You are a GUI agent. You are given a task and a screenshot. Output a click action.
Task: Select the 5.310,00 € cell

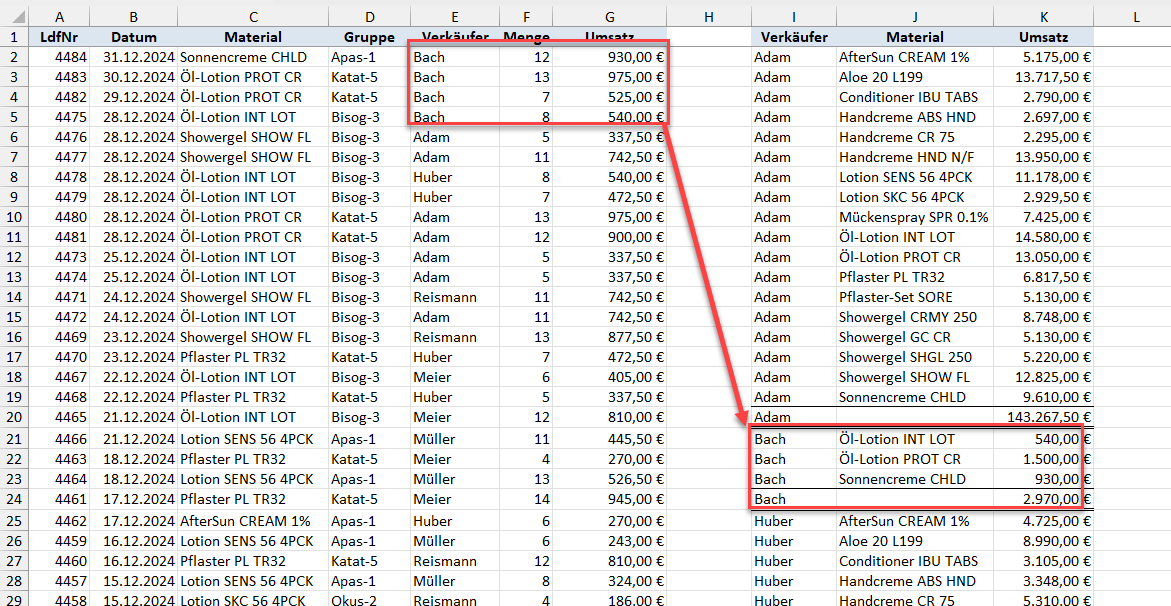(1043, 599)
